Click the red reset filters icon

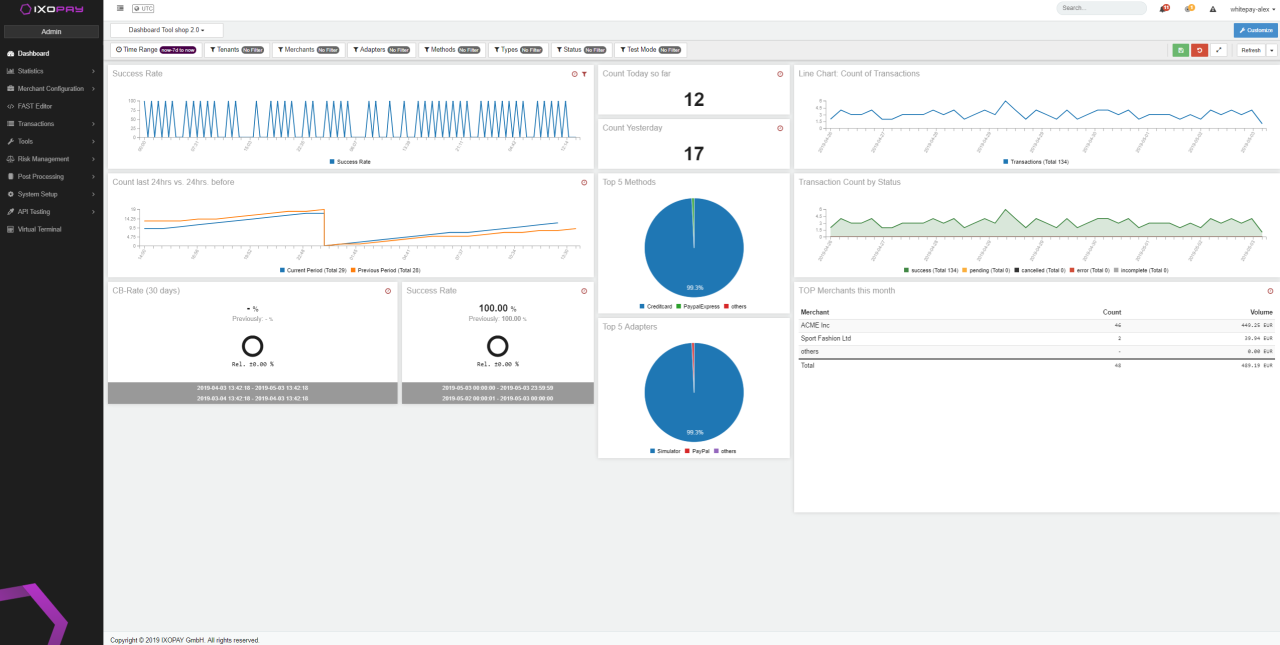1199,50
